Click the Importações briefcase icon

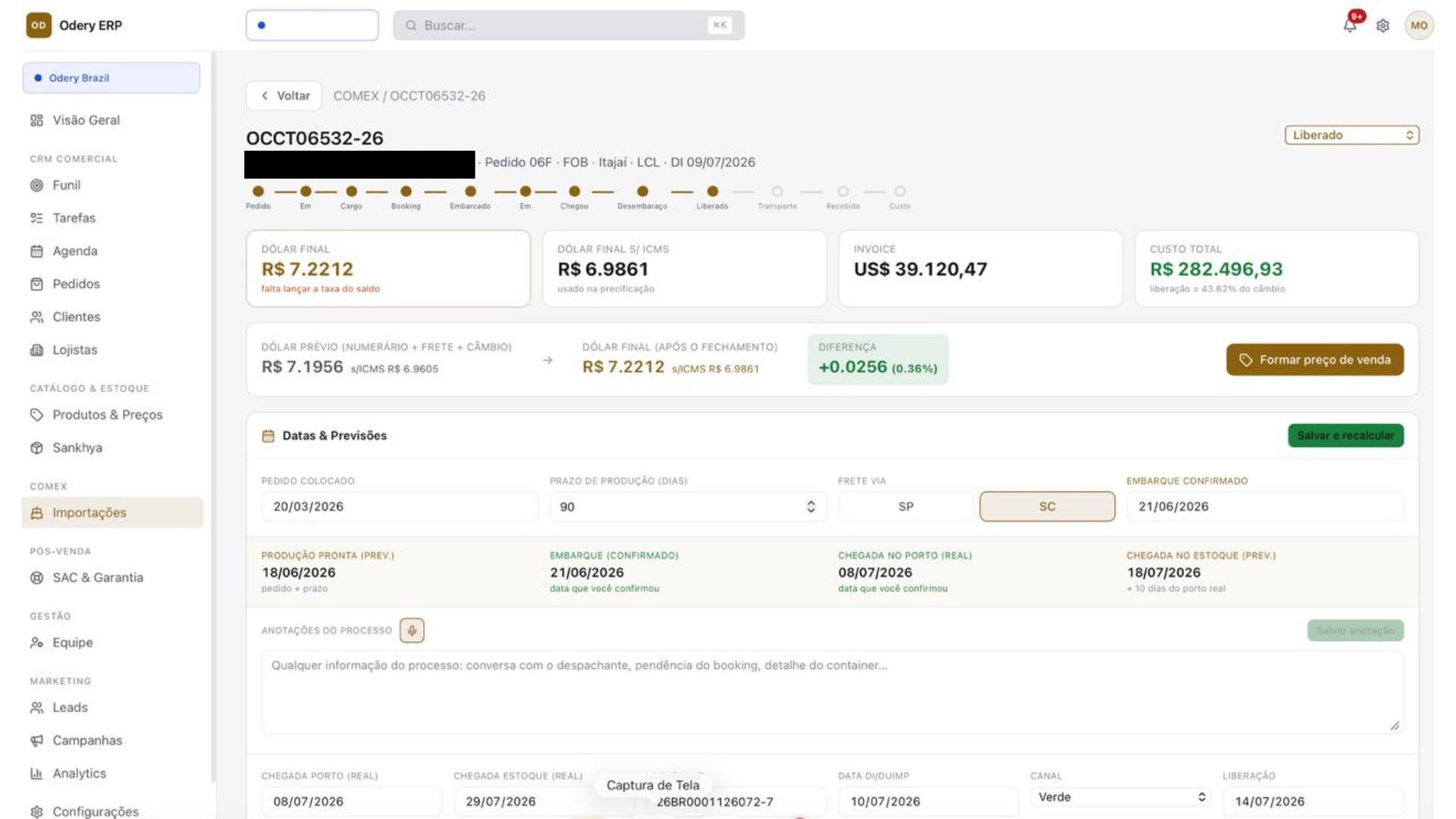pyautogui.click(x=36, y=513)
